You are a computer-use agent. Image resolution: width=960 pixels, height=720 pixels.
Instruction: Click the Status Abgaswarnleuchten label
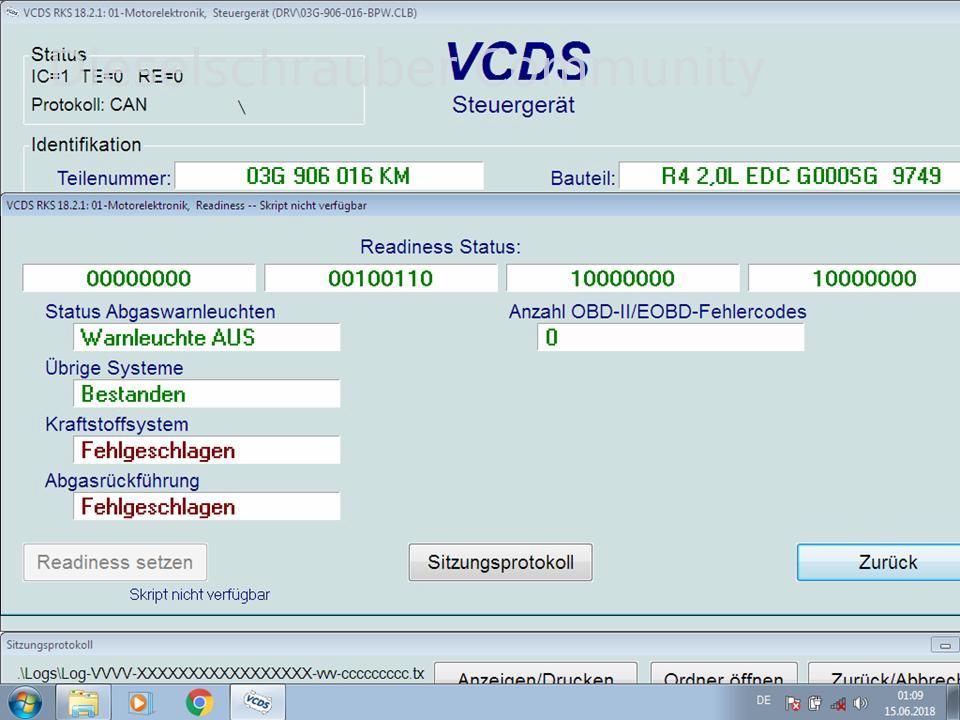click(160, 312)
